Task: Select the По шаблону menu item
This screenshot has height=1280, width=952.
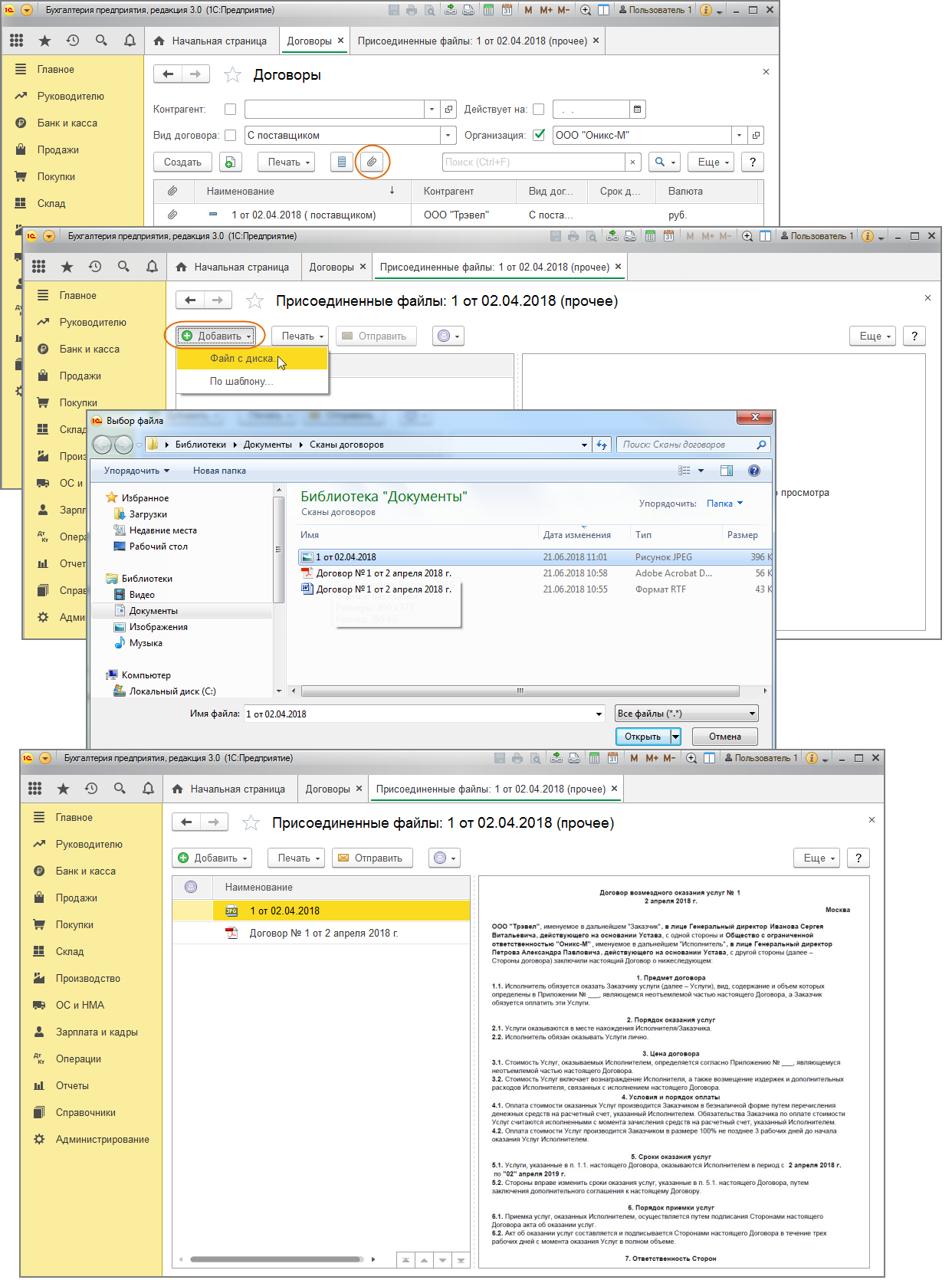Action: (241, 381)
